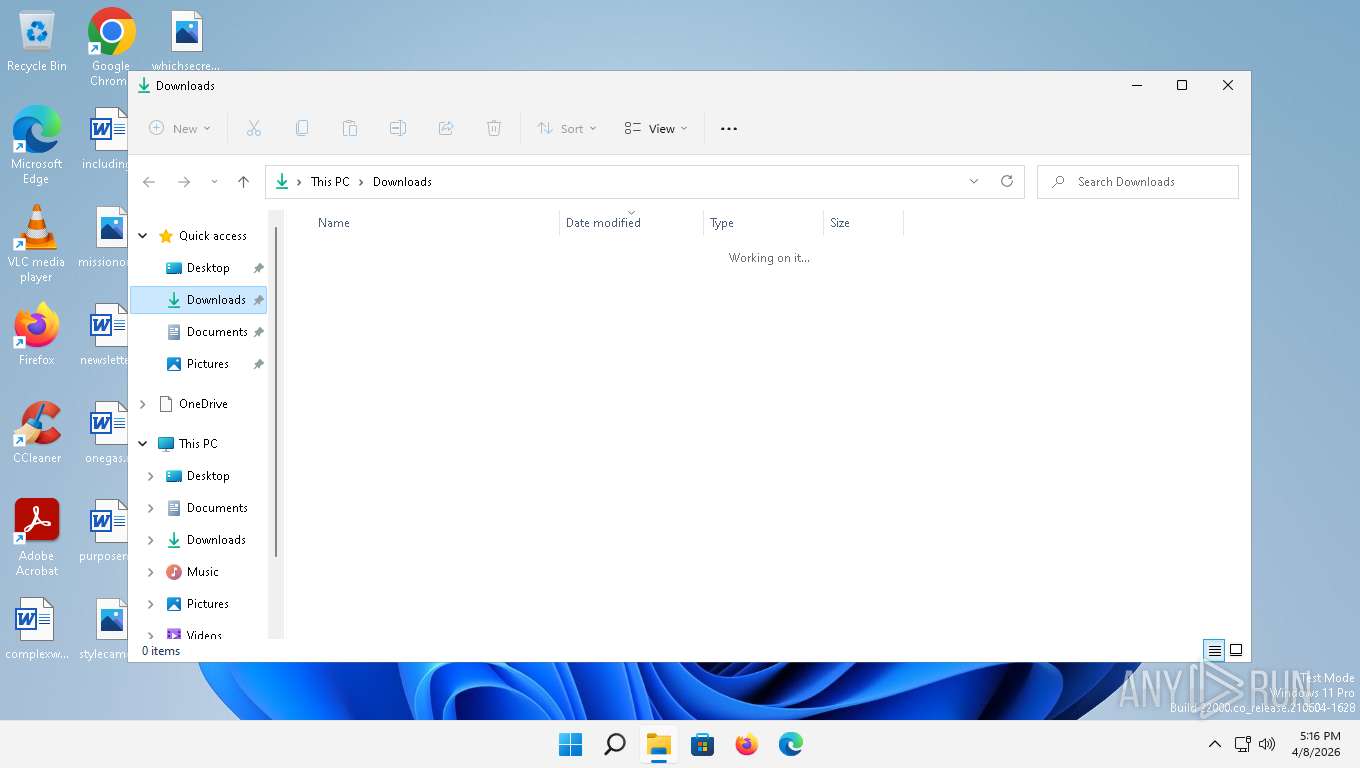The image size is (1360, 768).
Task: Open Firefox desktop shortcut
Action: click(36, 335)
